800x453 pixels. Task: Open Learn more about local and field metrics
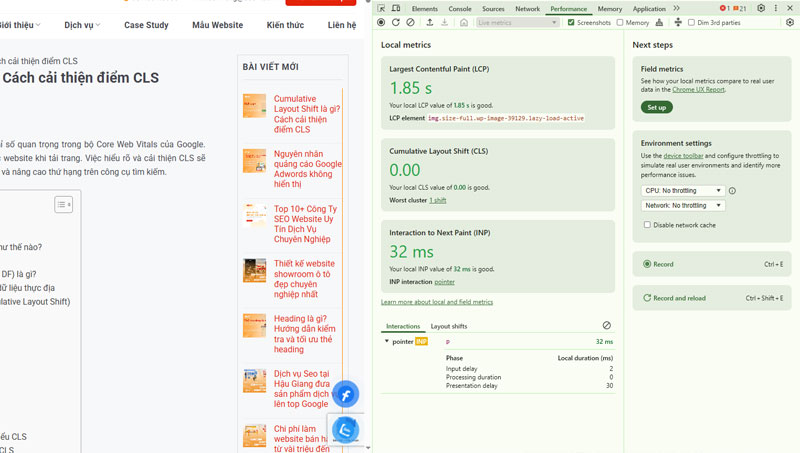437,302
